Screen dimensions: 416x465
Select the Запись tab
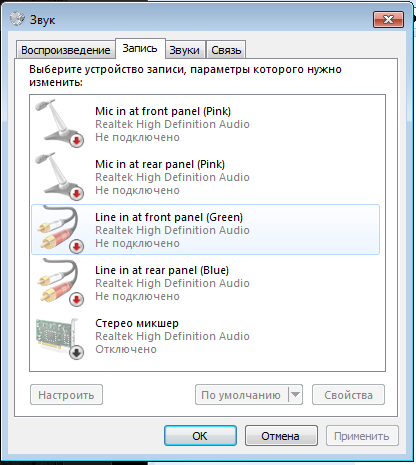(140, 49)
